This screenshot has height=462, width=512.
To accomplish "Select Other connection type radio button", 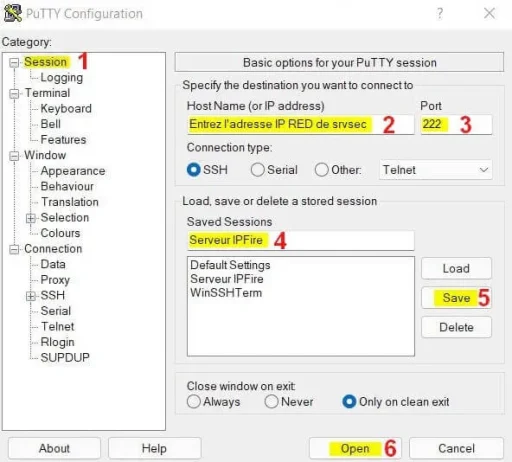I will (321, 169).
